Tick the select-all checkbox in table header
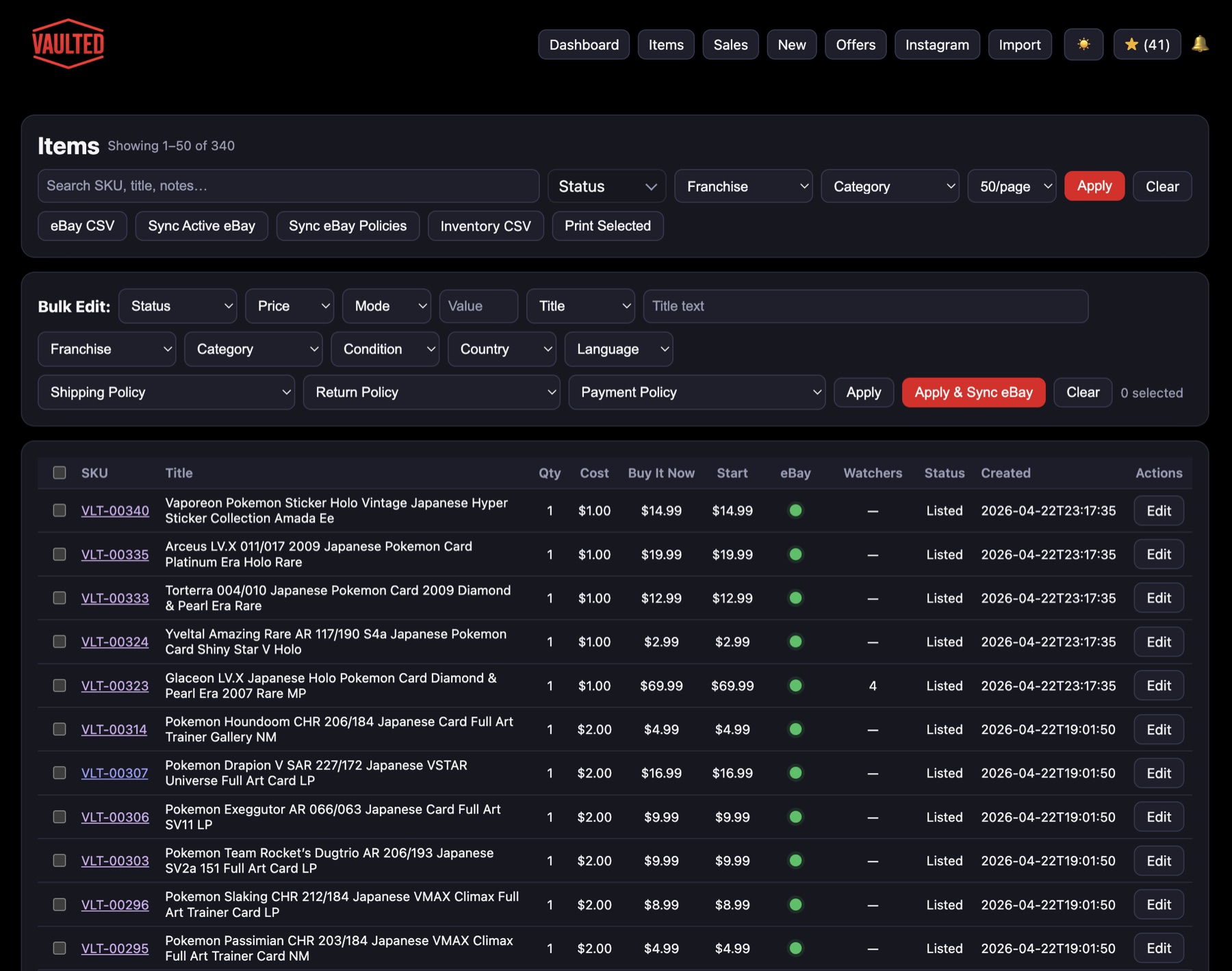Image resolution: width=1232 pixels, height=971 pixels. tap(60, 472)
